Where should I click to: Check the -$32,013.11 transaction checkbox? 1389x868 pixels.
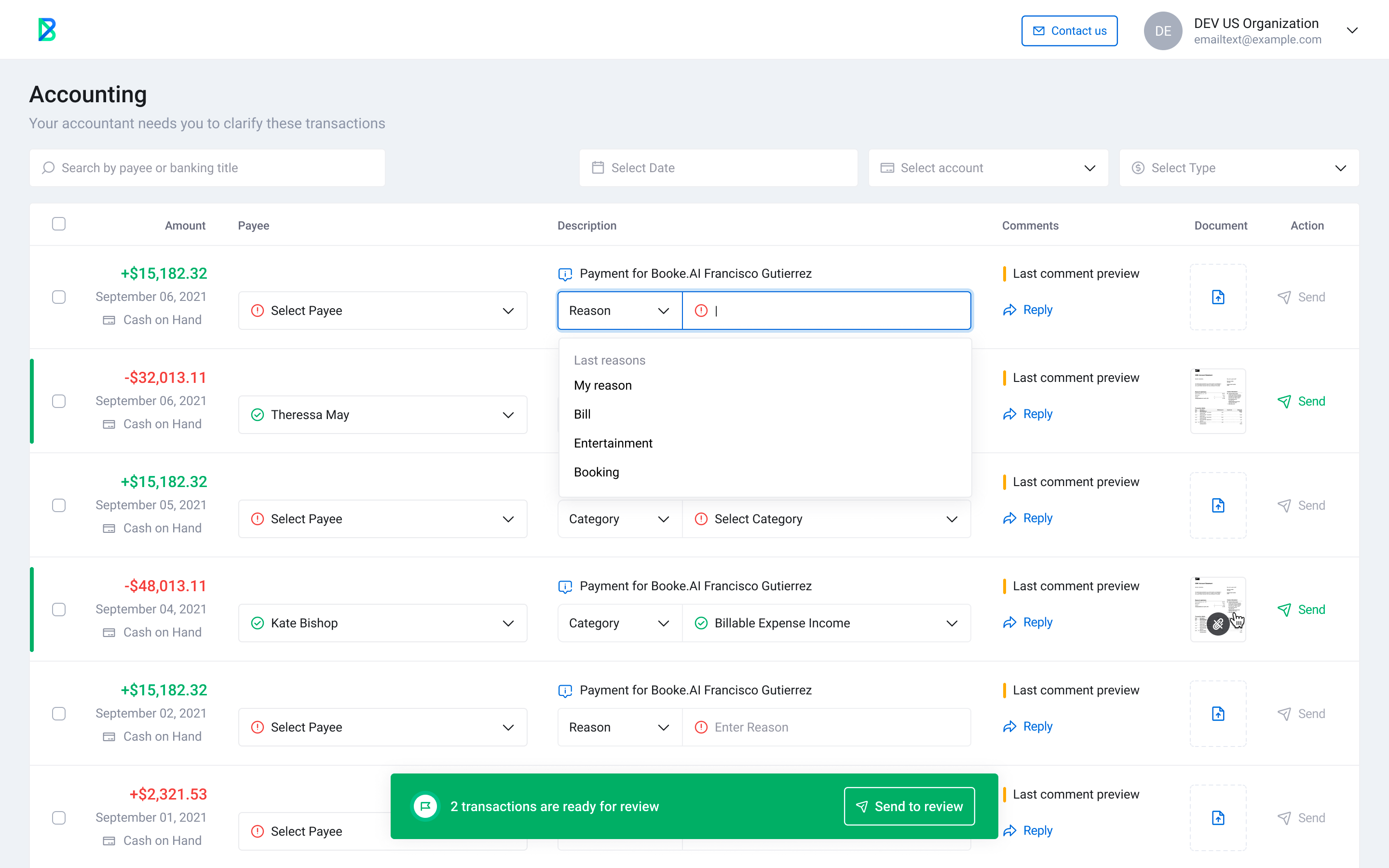[58, 401]
